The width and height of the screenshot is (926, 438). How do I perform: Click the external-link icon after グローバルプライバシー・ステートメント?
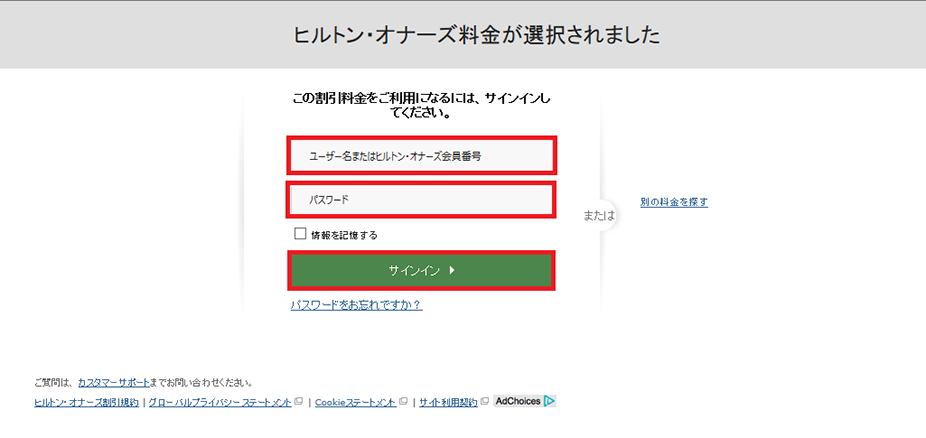coord(298,401)
